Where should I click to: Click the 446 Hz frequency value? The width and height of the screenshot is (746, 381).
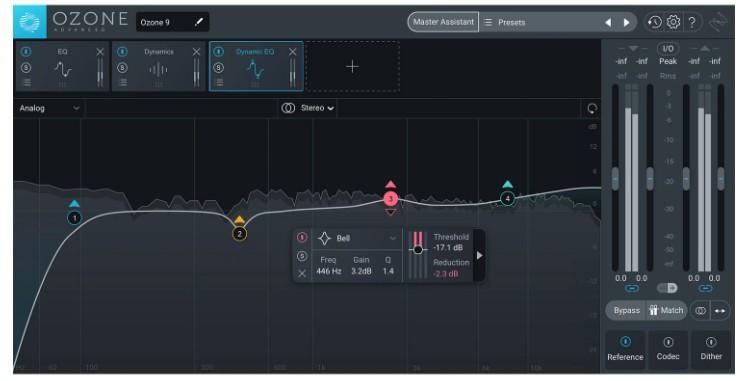tap(329, 271)
